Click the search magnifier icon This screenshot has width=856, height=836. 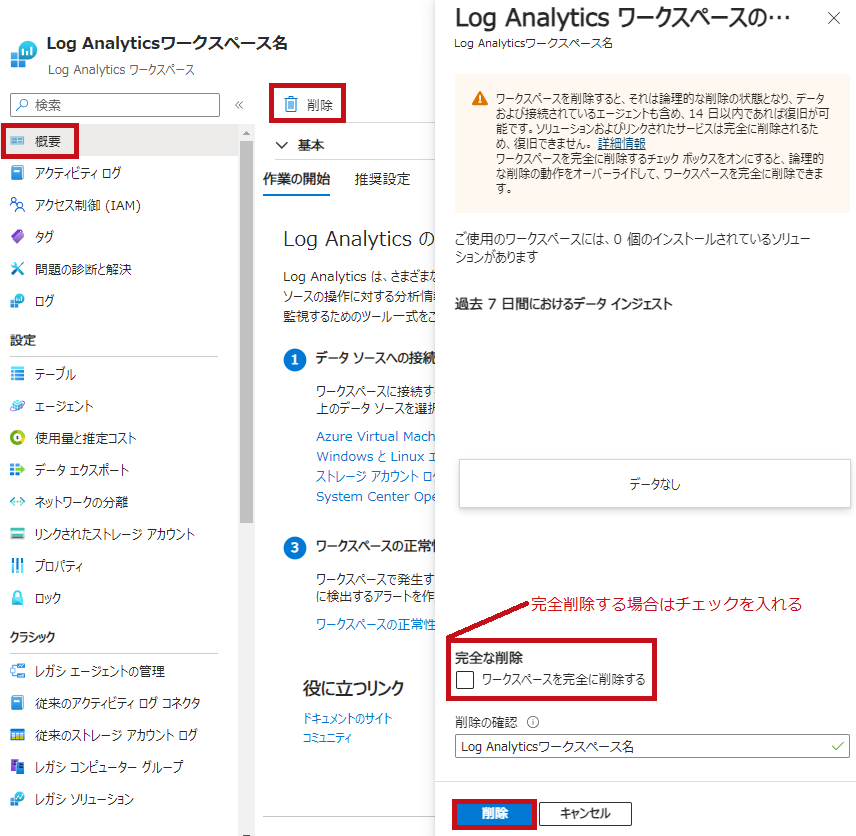pyautogui.click(x=22, y=105)
